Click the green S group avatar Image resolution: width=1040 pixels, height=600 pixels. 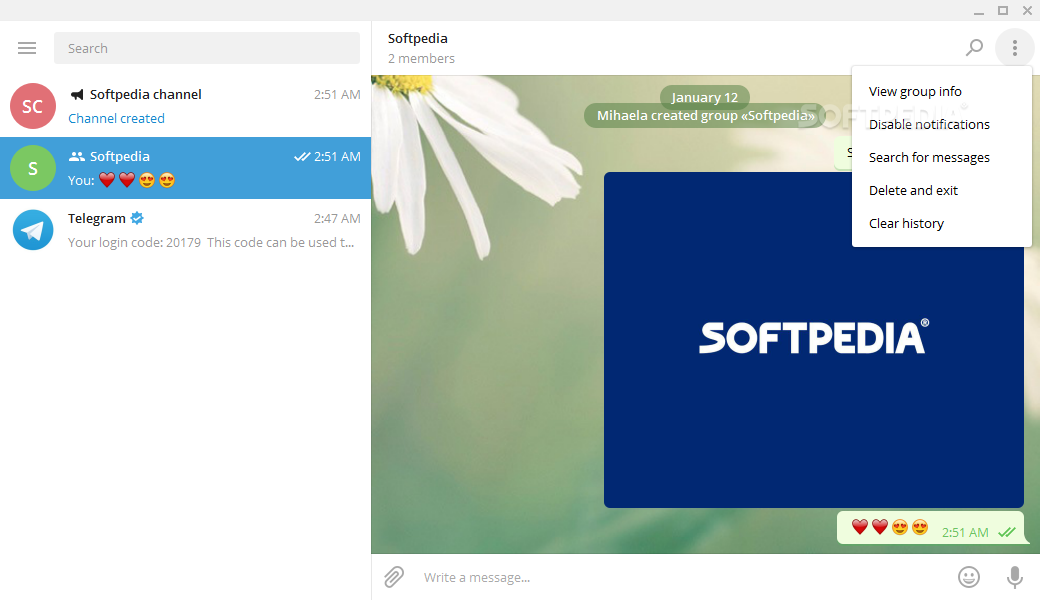(x=32, y=168)
